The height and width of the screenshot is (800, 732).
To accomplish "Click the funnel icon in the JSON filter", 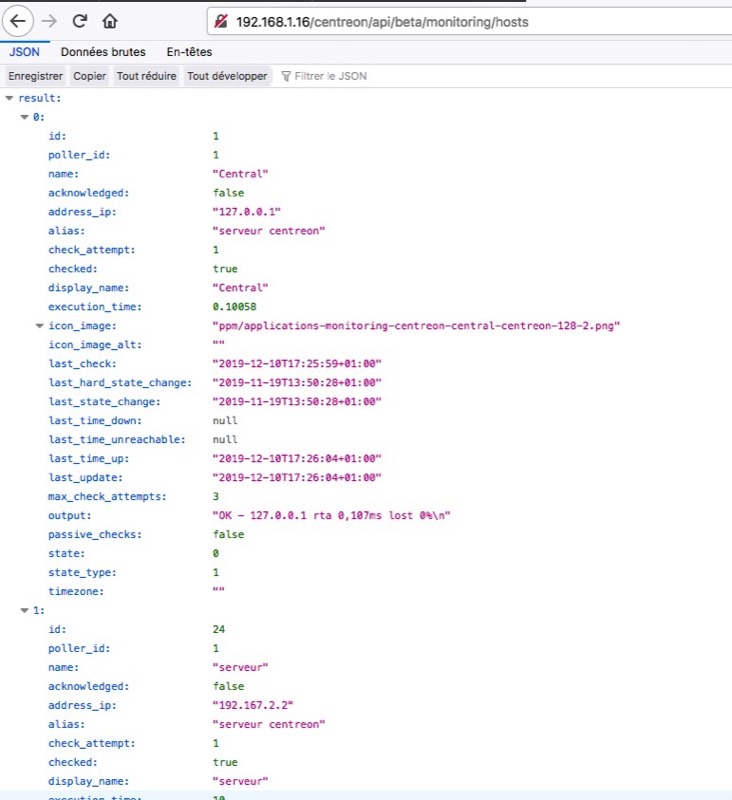I will [x=286, y=76].
